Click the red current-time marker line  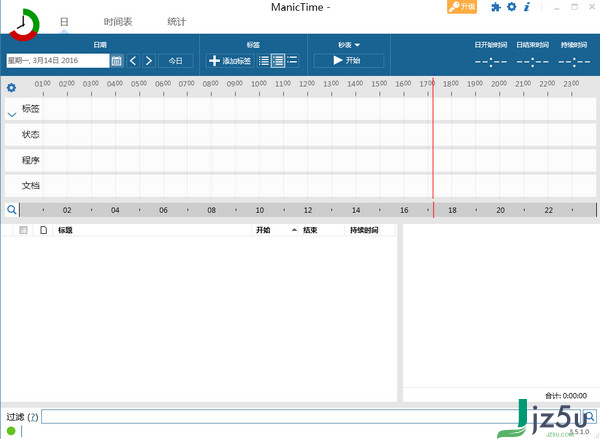[x=433, y=140]
